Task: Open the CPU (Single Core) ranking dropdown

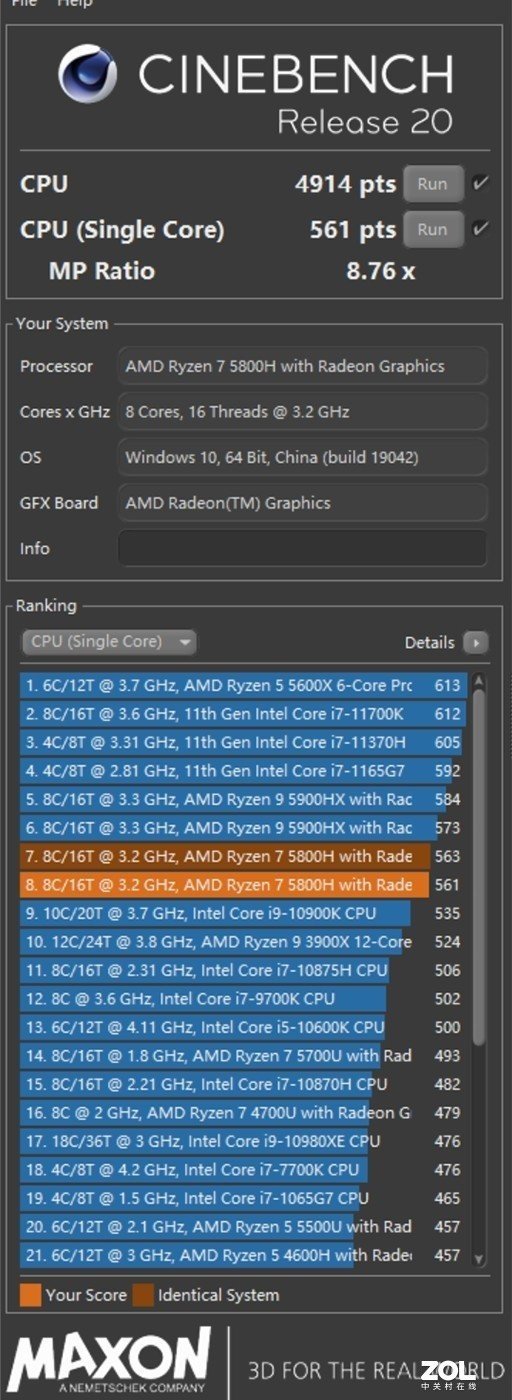Action: [109, 642]
